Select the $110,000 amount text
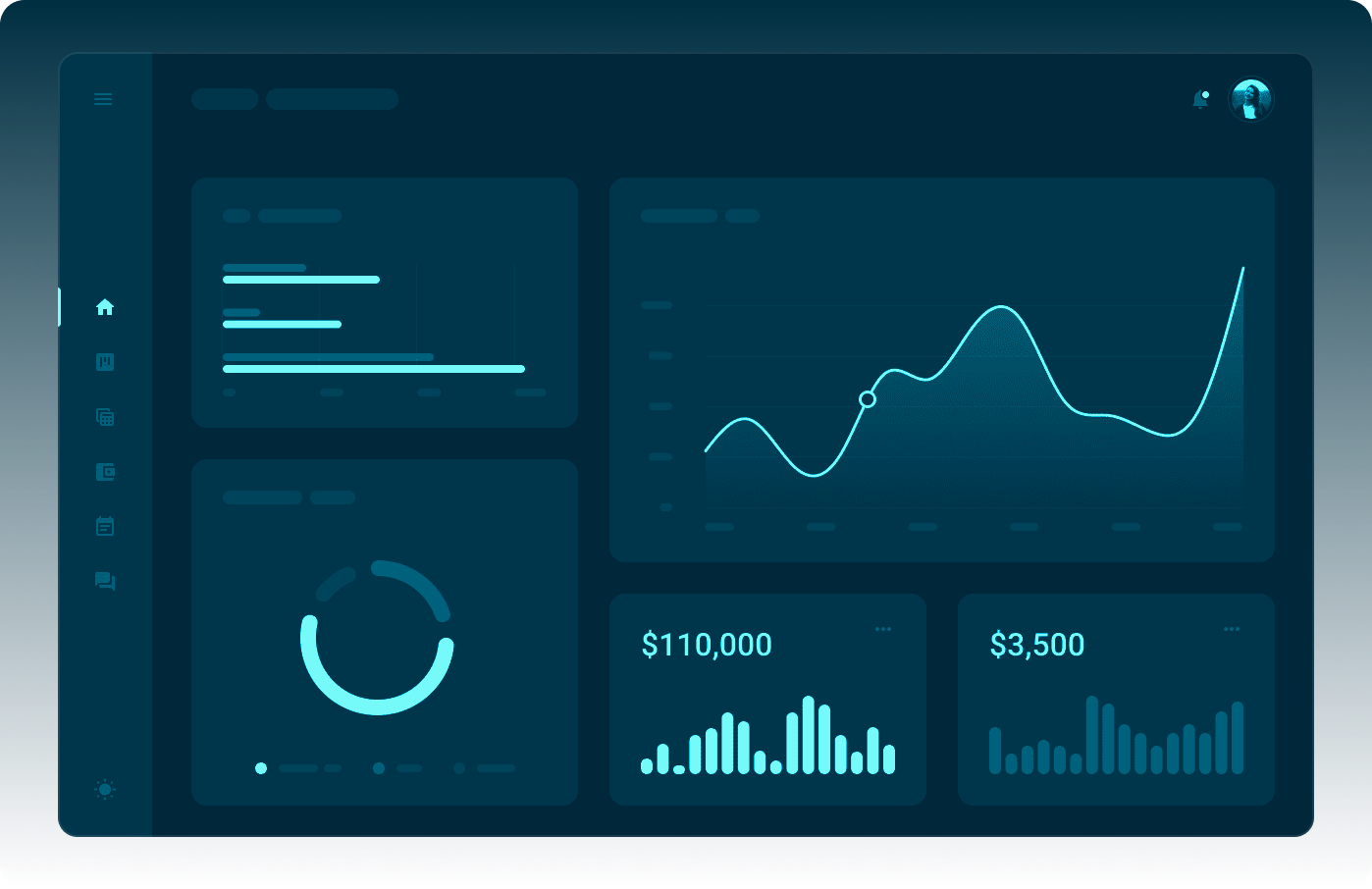1372x889 pixels. click(x=707, y=645)
